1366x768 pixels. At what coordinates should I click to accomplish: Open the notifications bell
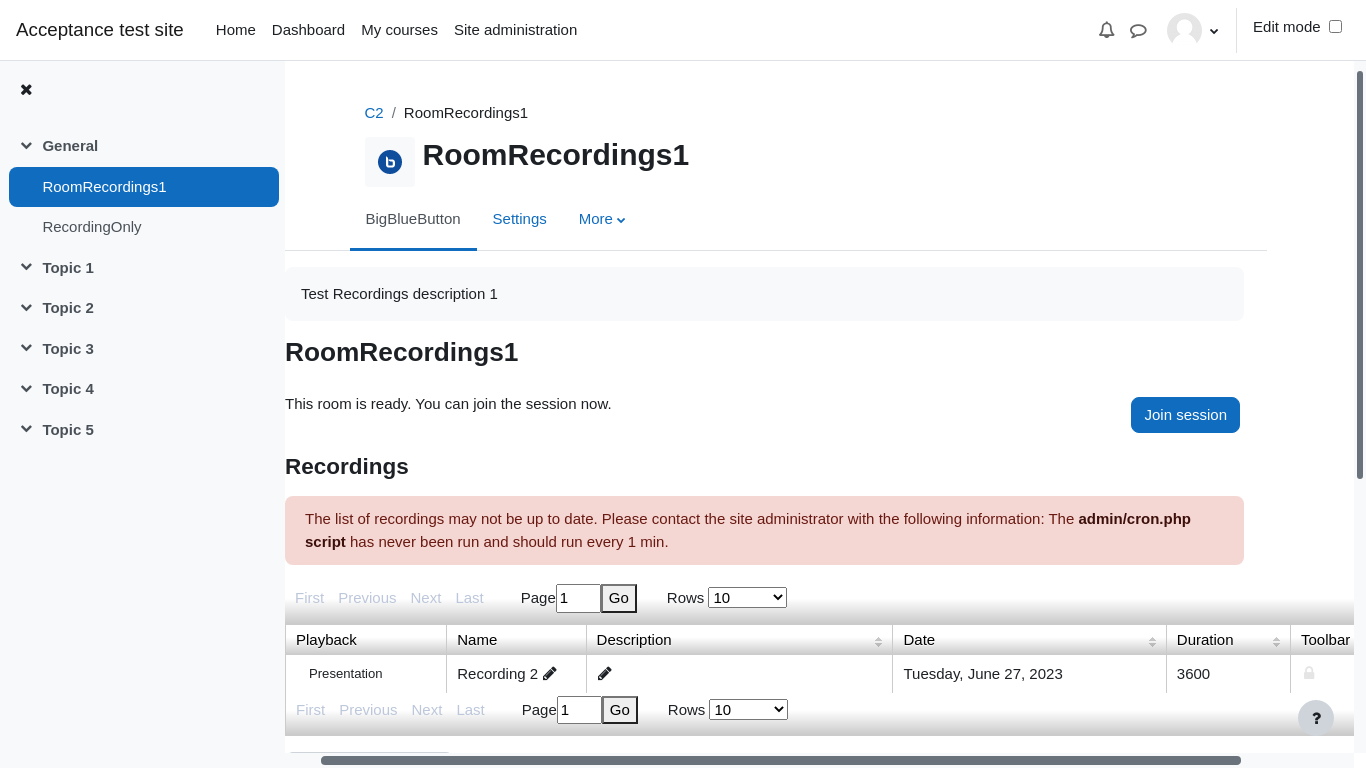[1106, 30]
